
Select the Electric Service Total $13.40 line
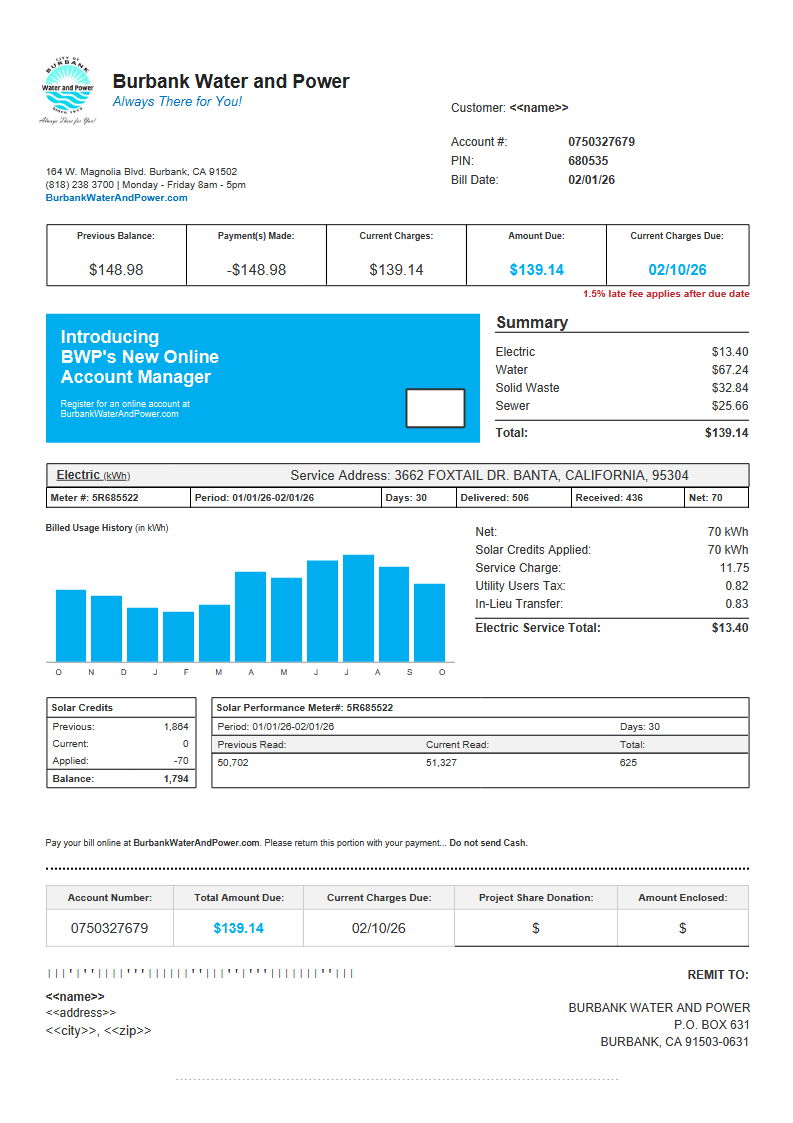click(x=612, y=628)
